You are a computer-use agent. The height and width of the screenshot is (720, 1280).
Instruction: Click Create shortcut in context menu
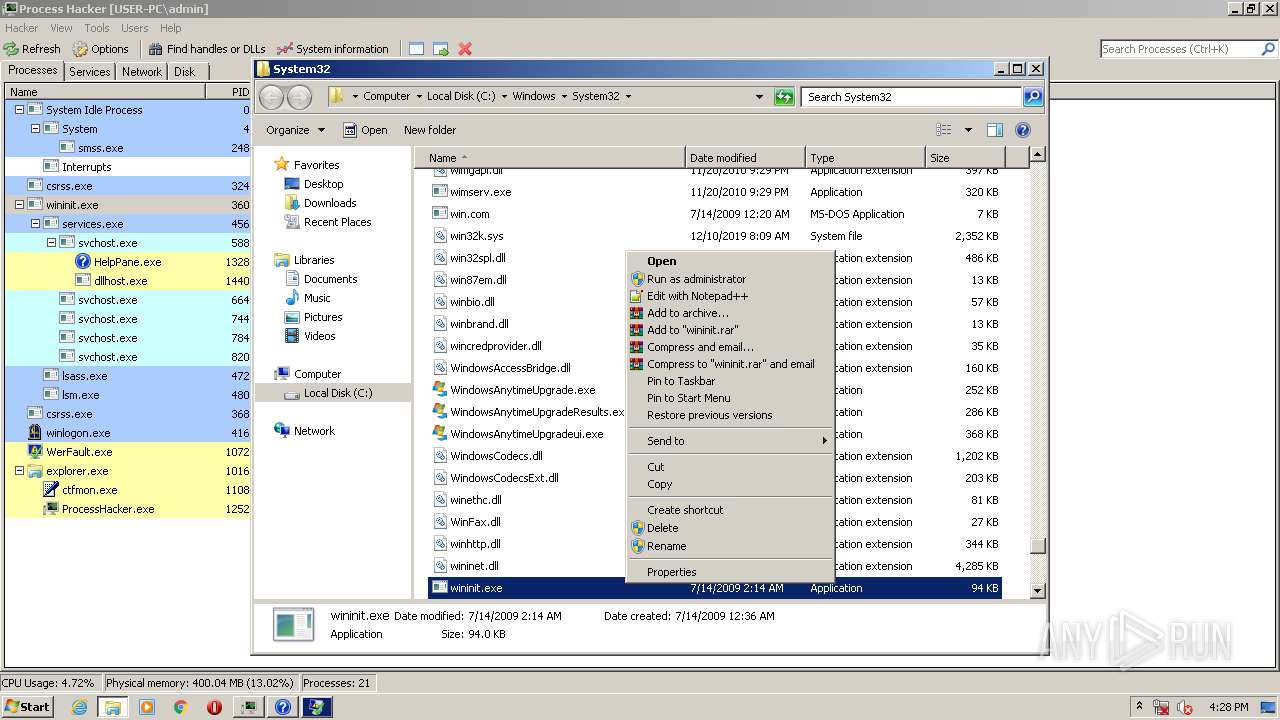tap(685, 510)
